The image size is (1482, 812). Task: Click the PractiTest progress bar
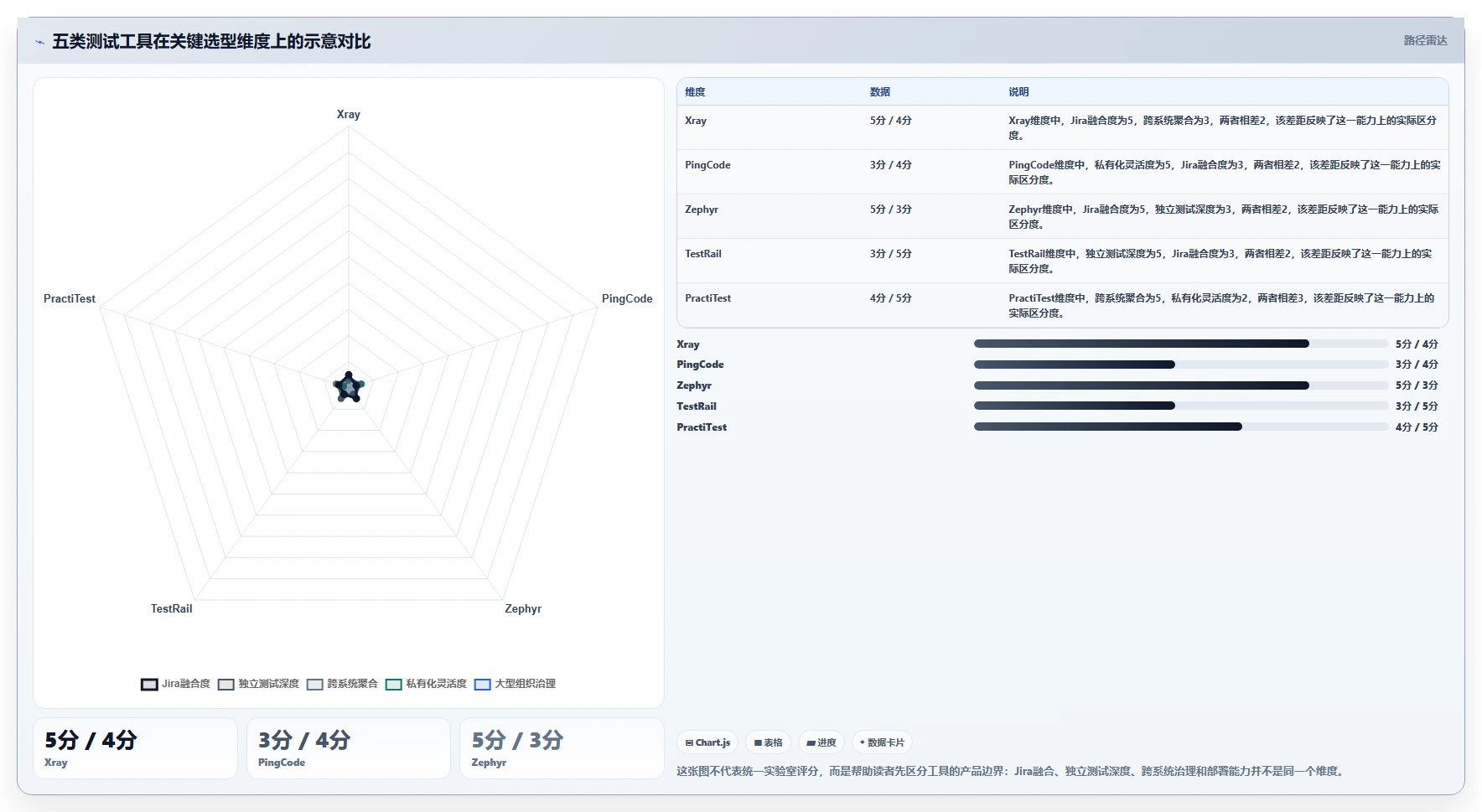pyautogui.click(x=1181, y=427)
